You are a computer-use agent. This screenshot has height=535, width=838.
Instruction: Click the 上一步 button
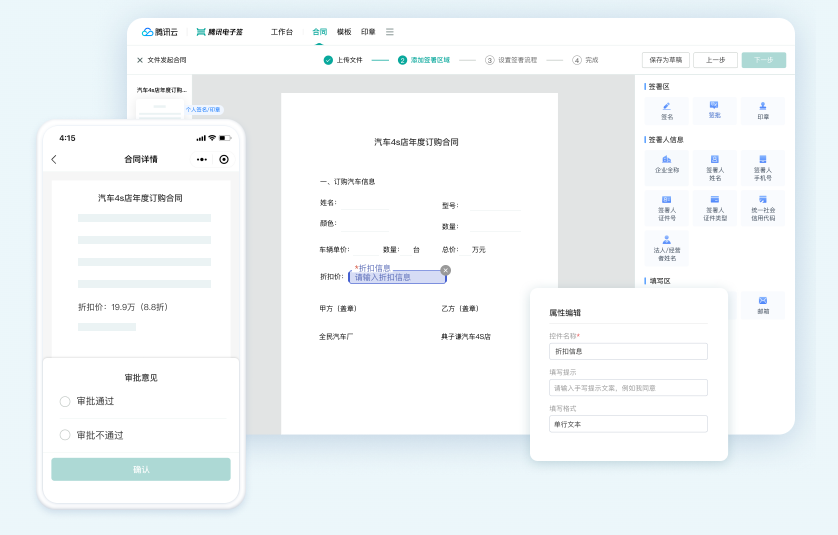(x=715, y=60)
